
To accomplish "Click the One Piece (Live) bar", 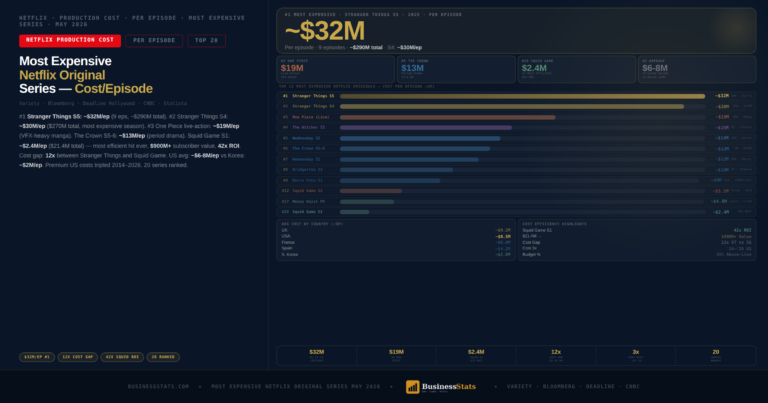I will pyautogui.click(x=448, y=118).
